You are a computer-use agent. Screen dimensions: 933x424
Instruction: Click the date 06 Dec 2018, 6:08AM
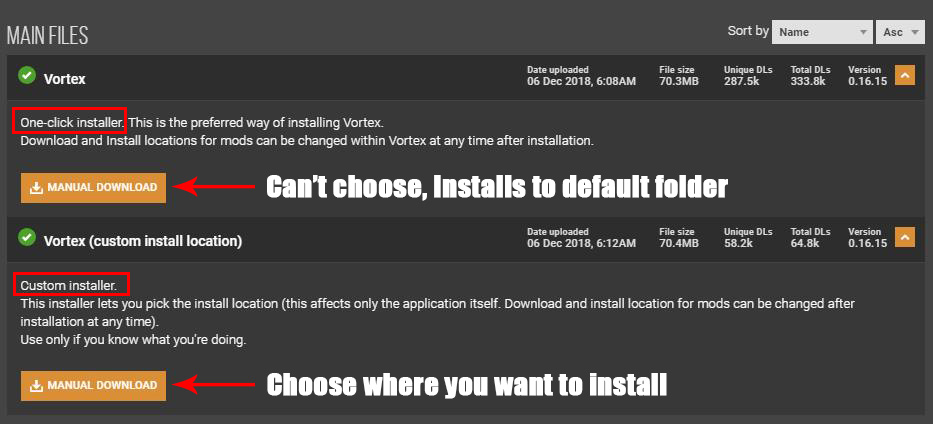(581, 81)
